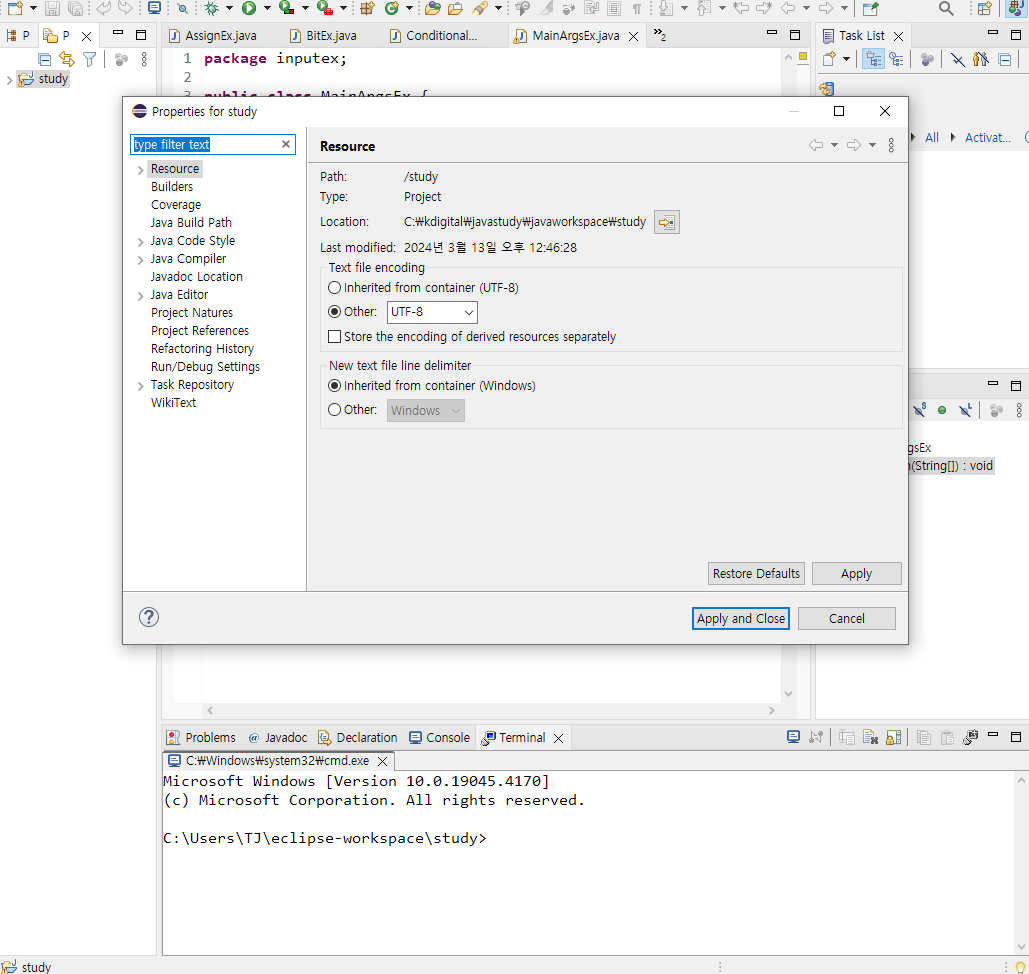1029x974 pixels.
Task: Select Inherited from container (UTF-8) radio
Action: coord(335,287)
